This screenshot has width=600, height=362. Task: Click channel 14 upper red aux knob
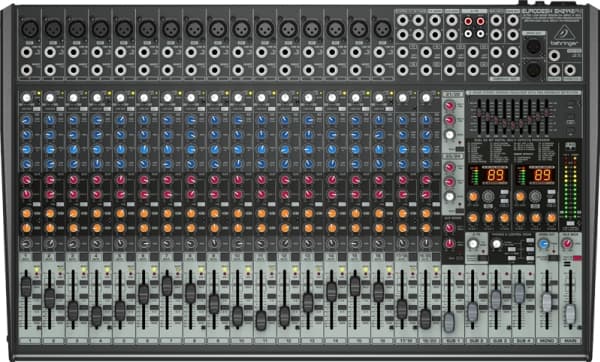tap(332, 180)
